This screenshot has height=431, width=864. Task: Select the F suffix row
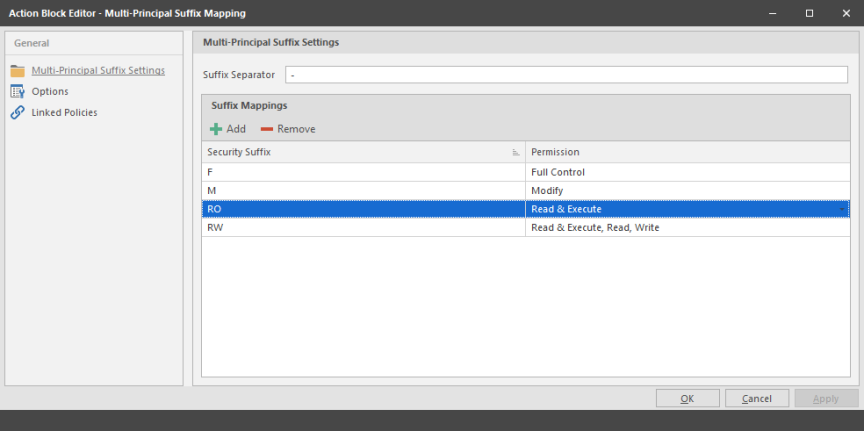point(364,172)
